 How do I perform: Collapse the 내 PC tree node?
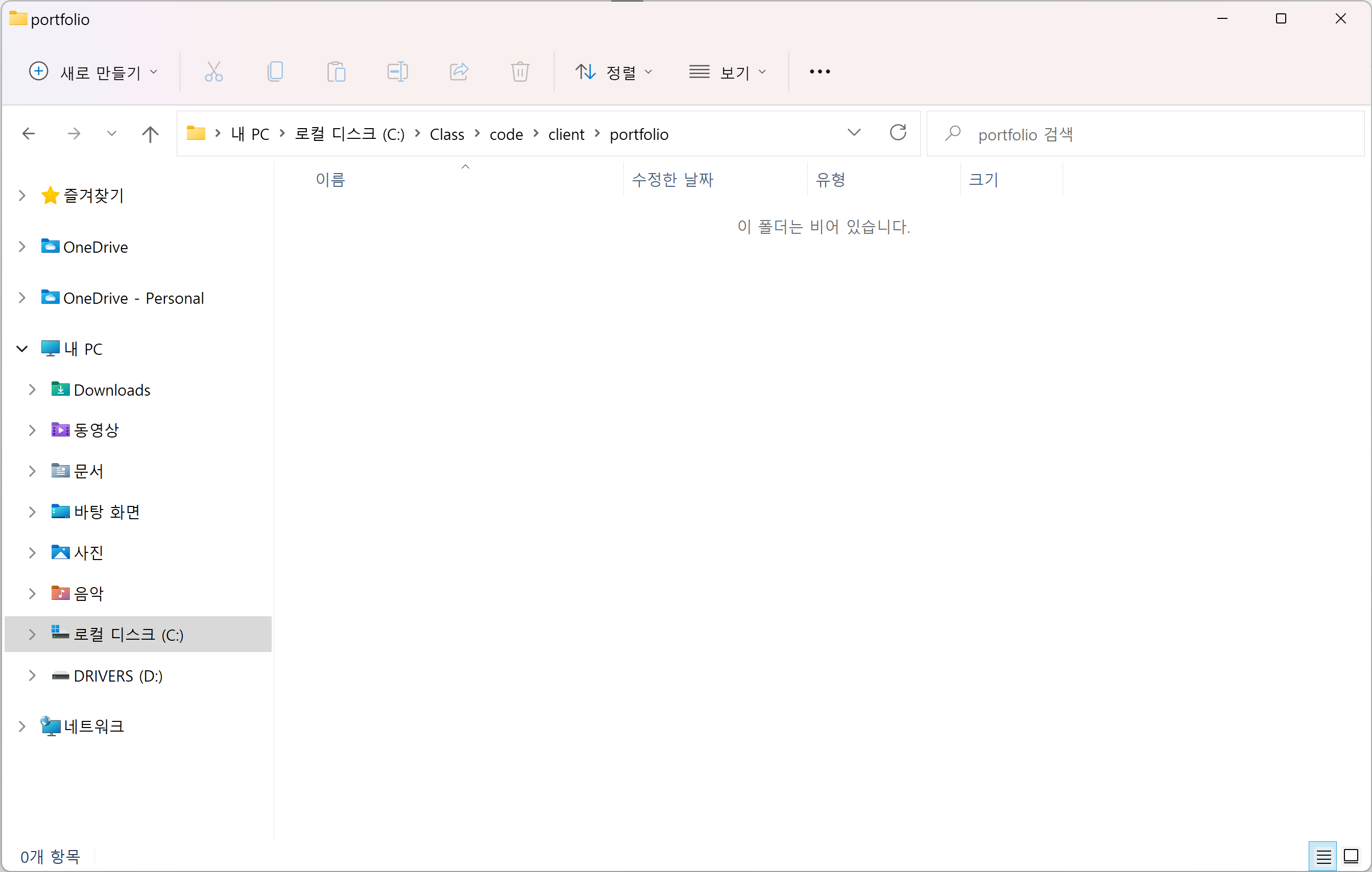22,349
